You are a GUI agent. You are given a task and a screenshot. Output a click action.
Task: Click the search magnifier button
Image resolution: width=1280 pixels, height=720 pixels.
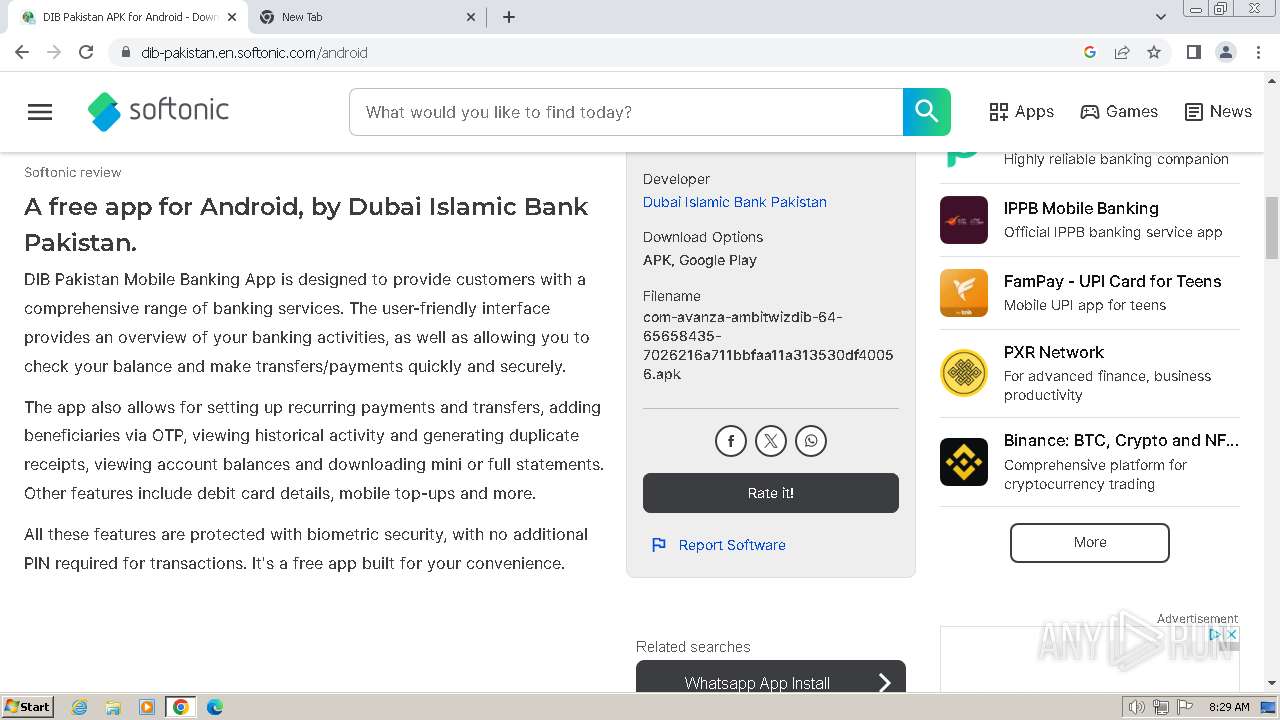(926, 112)
